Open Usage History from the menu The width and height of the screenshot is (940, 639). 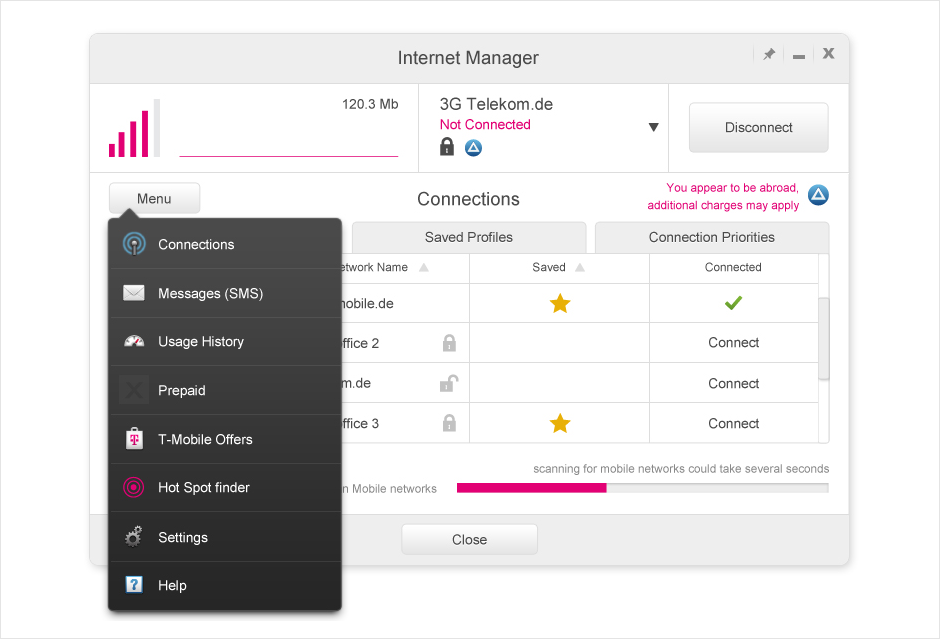pyautogui.click(x=225, y=342)
